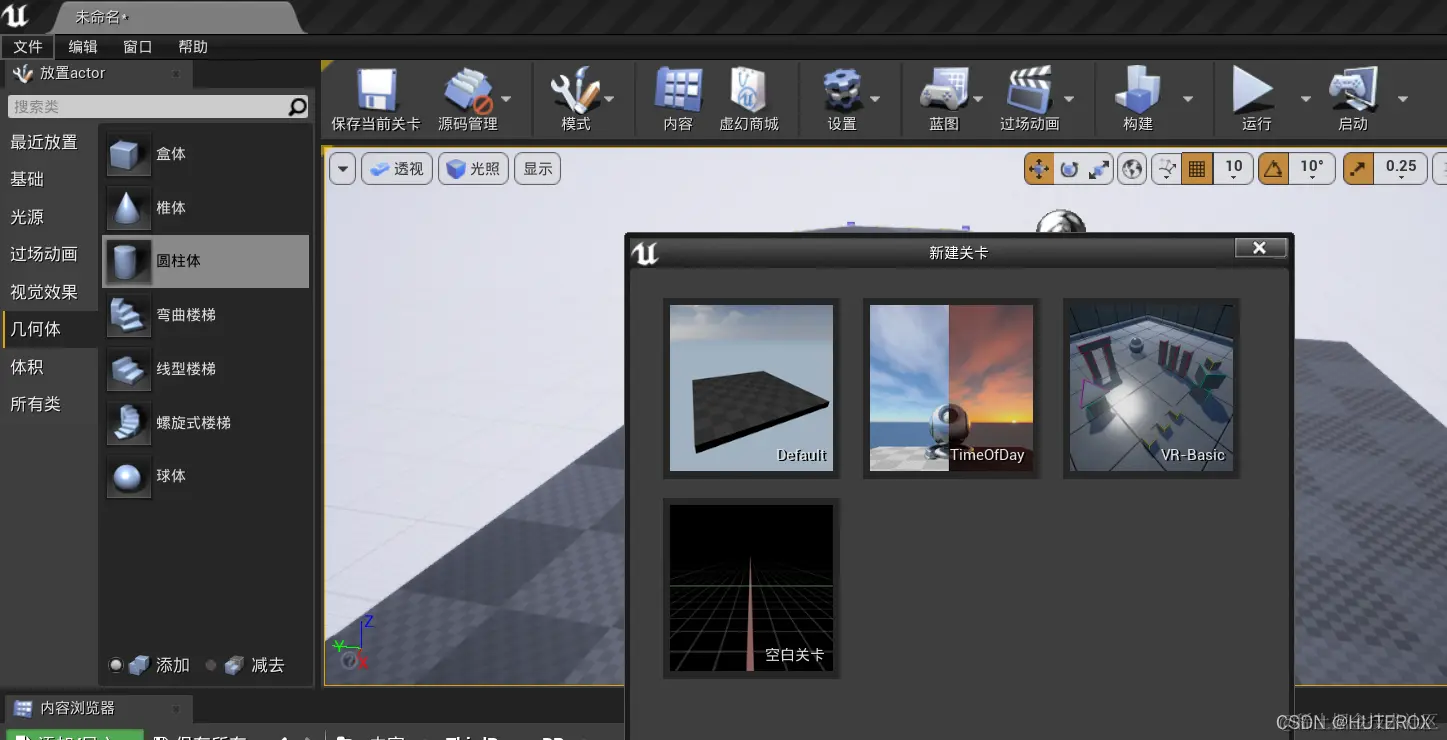Toggle rotation snapping angle icon

pos(1273,169)
